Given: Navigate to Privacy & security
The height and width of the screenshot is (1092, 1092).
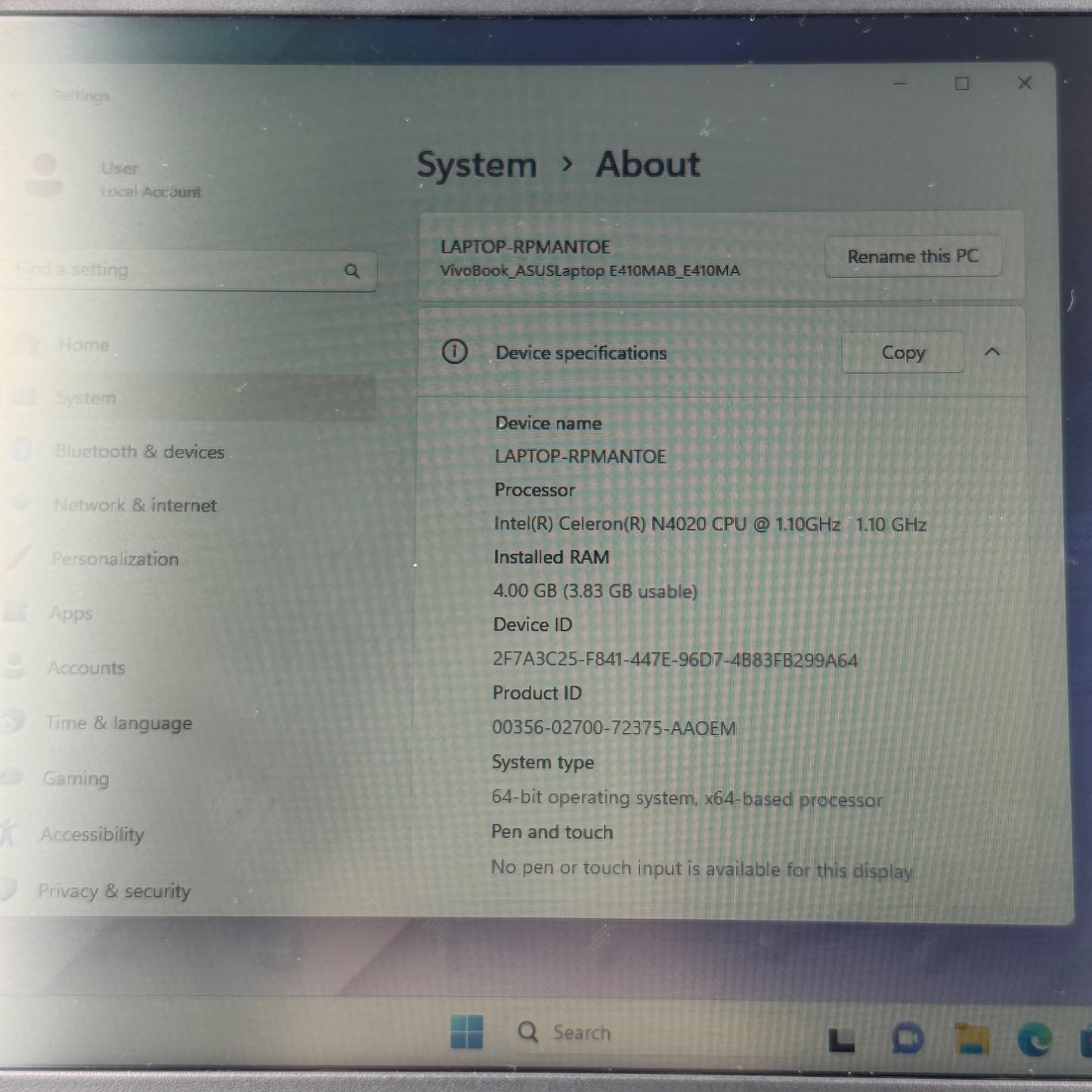Looking at the screenshot, I should (114, 891).
